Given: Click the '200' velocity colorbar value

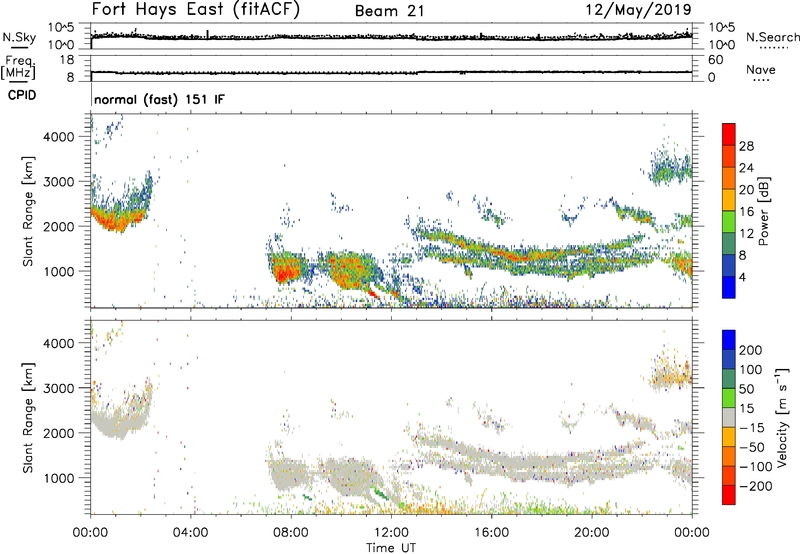Looking at the screenshot, I should click(751, 350).
